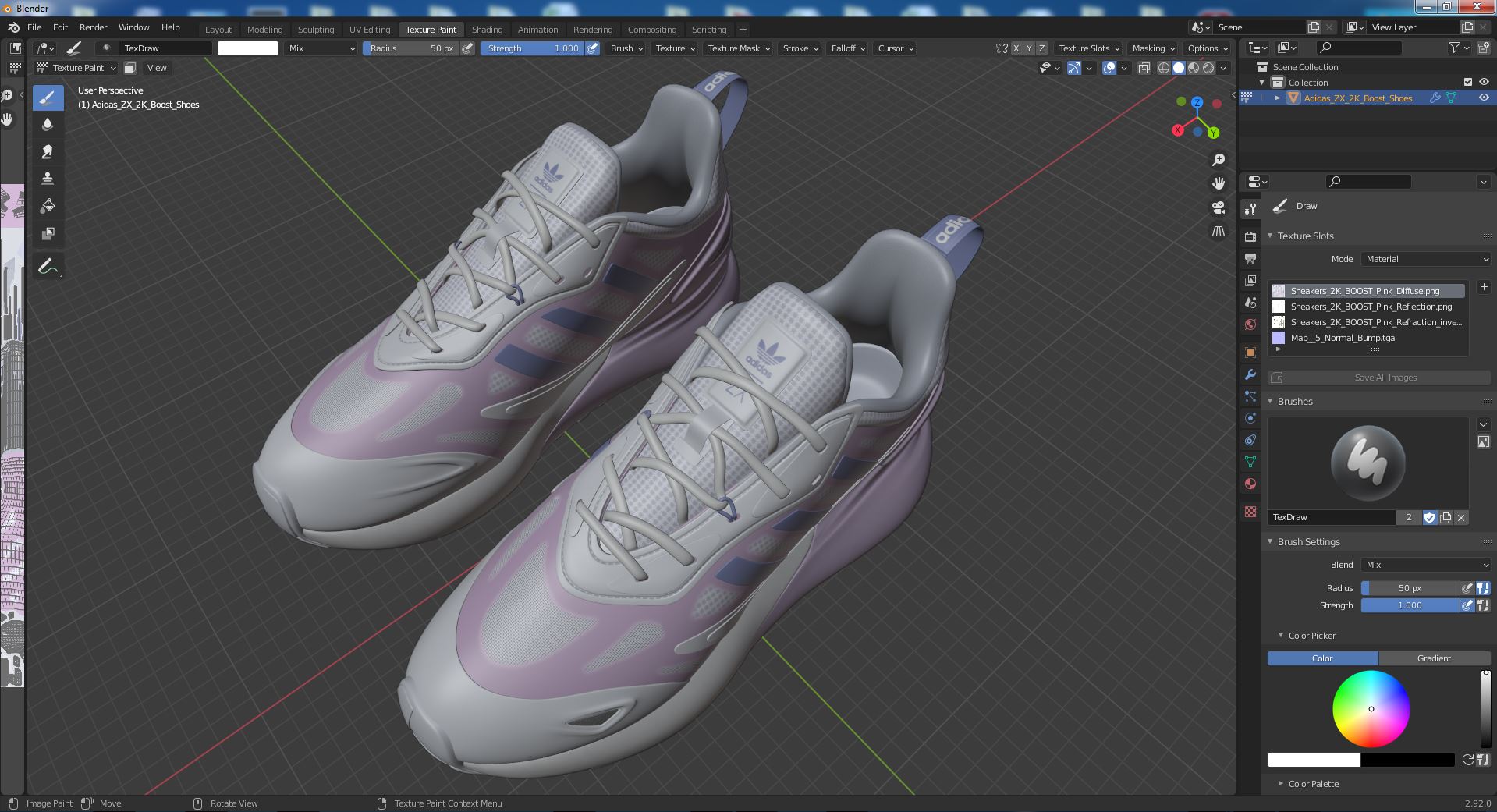Switch to UV Editing workspace
Image resolution: width=1497 pixels, height=812 pixels.
click(x=369, y=30)
